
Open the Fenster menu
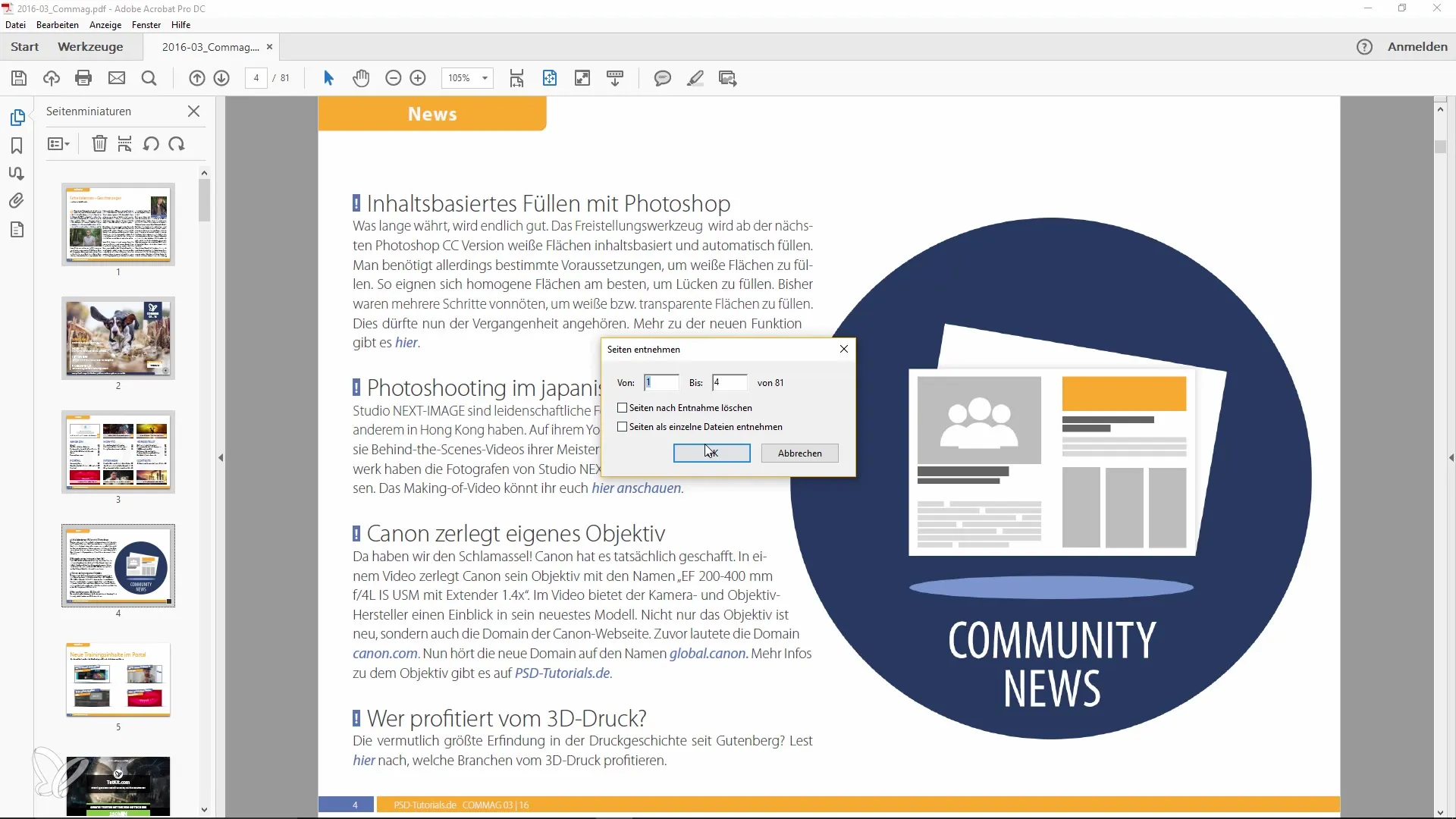pos(146,25)
